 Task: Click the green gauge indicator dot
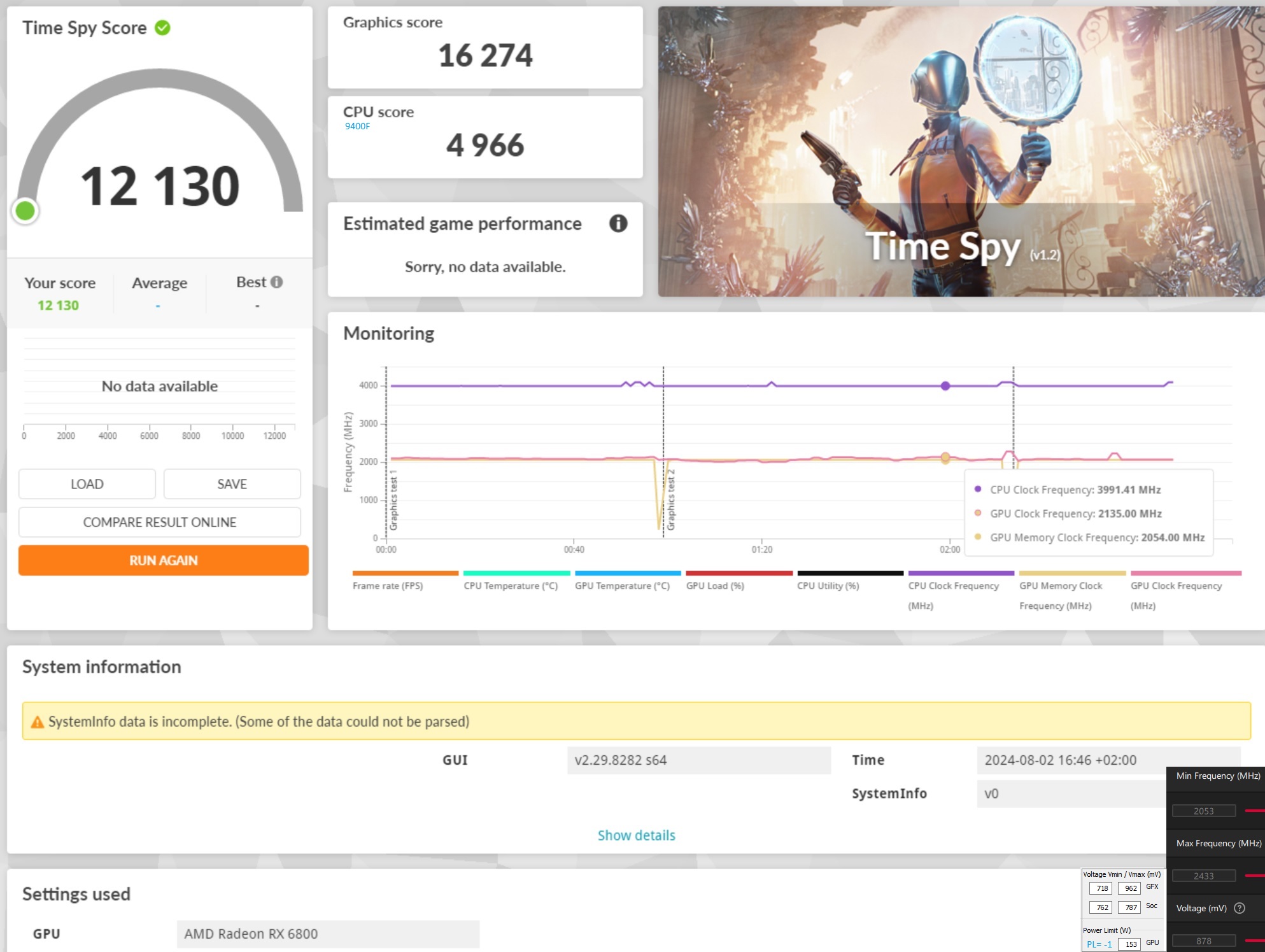pos(25,211)
